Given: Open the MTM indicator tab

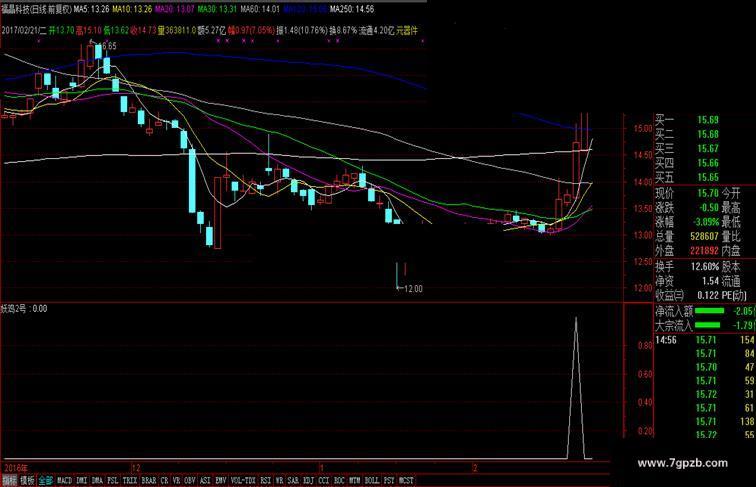Looking at the screenshot, I should 355,481.
